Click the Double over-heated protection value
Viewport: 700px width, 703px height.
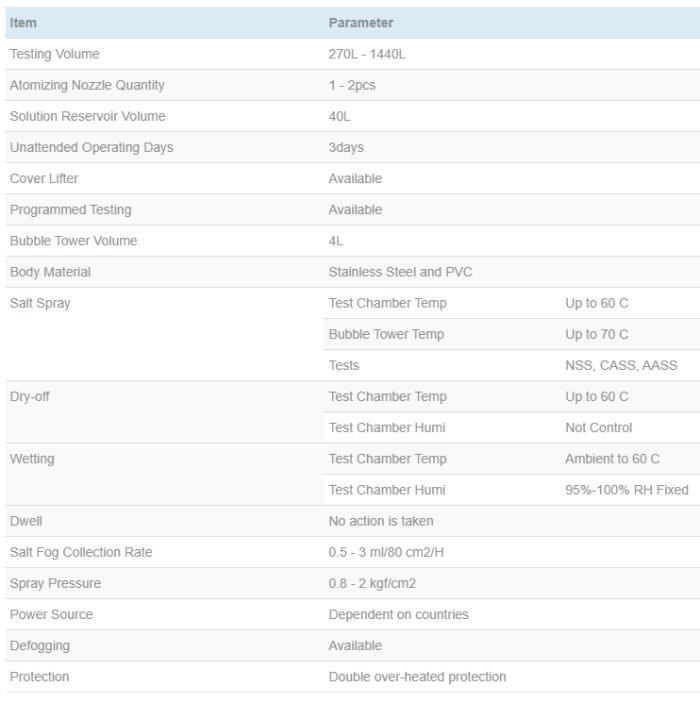[417, 676]
